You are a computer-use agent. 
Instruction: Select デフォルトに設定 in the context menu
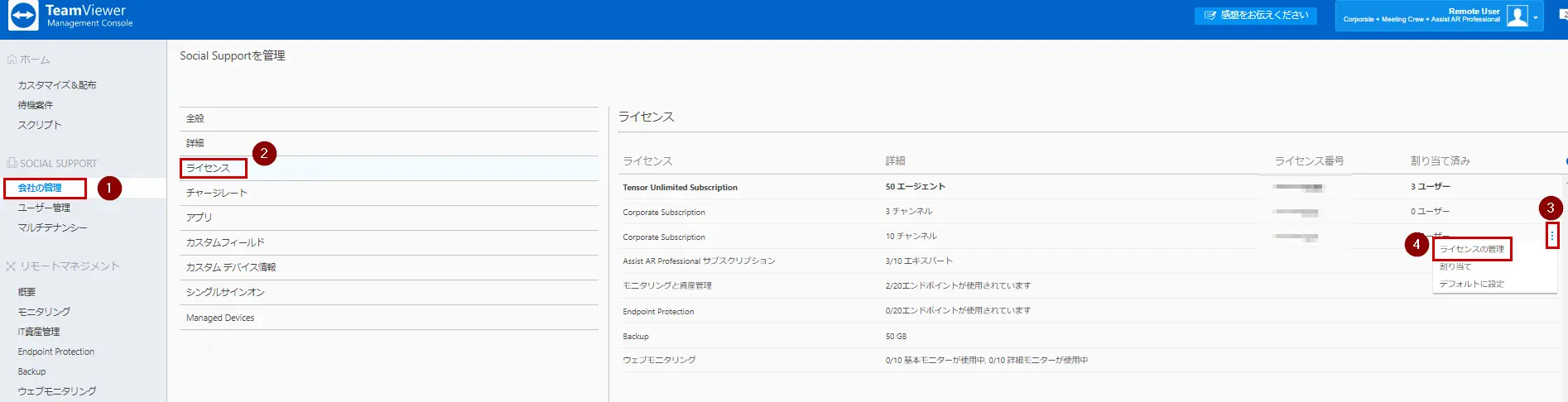pos(1472,284)
